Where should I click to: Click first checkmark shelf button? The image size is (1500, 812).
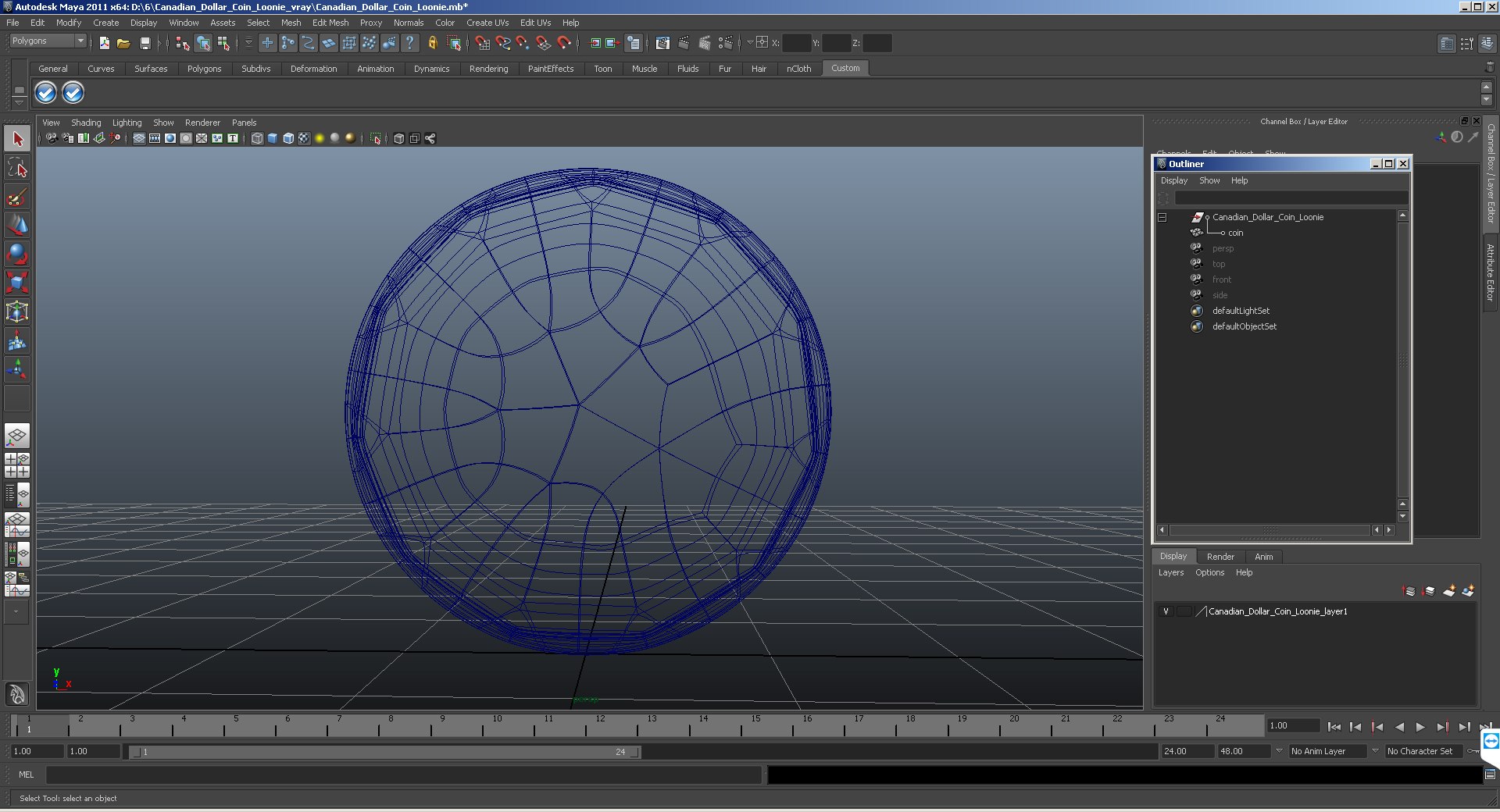[46, 93]
